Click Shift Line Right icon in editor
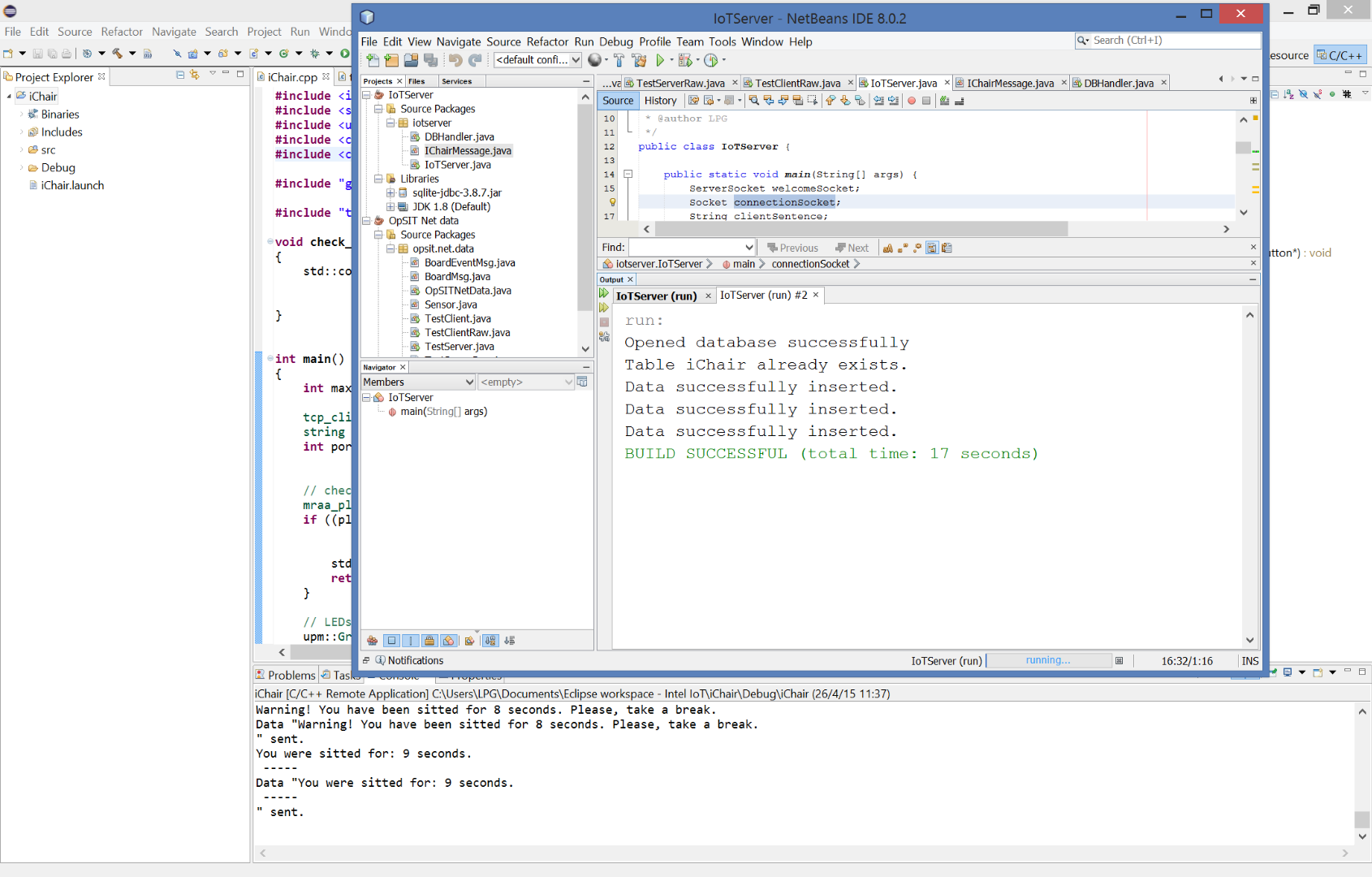The width and height of the screenshot is (1372, 877). [x=893, y=101]
